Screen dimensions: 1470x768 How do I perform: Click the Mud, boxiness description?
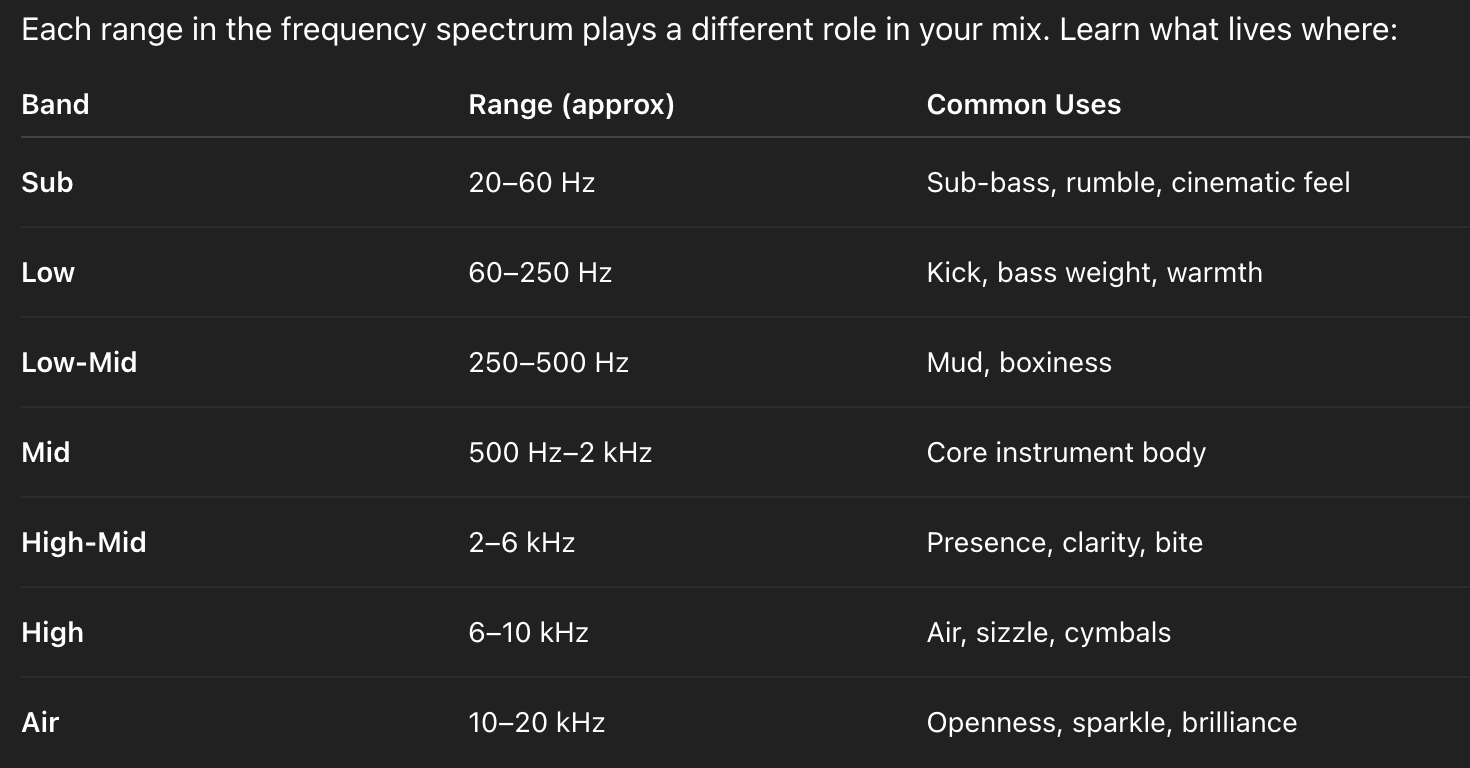pyautogui.click(x=1019, y=363)
